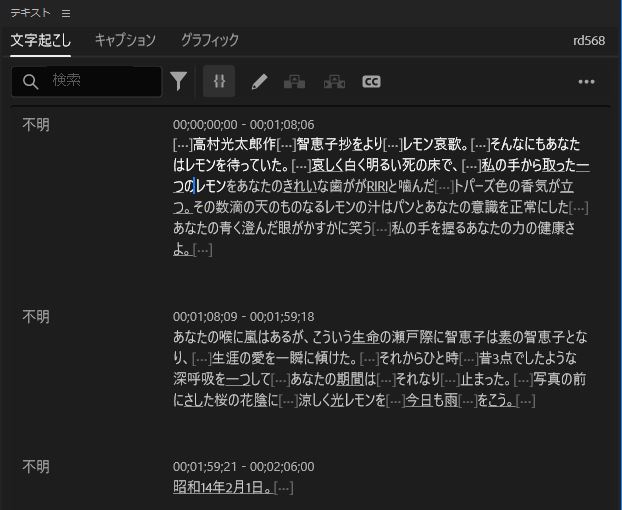Image resolution: width=622 pixels, height=510 pixels.
Task: Open the テキスト panel hamburger menu
Action: pyautogui.click(x=66, y=13)
